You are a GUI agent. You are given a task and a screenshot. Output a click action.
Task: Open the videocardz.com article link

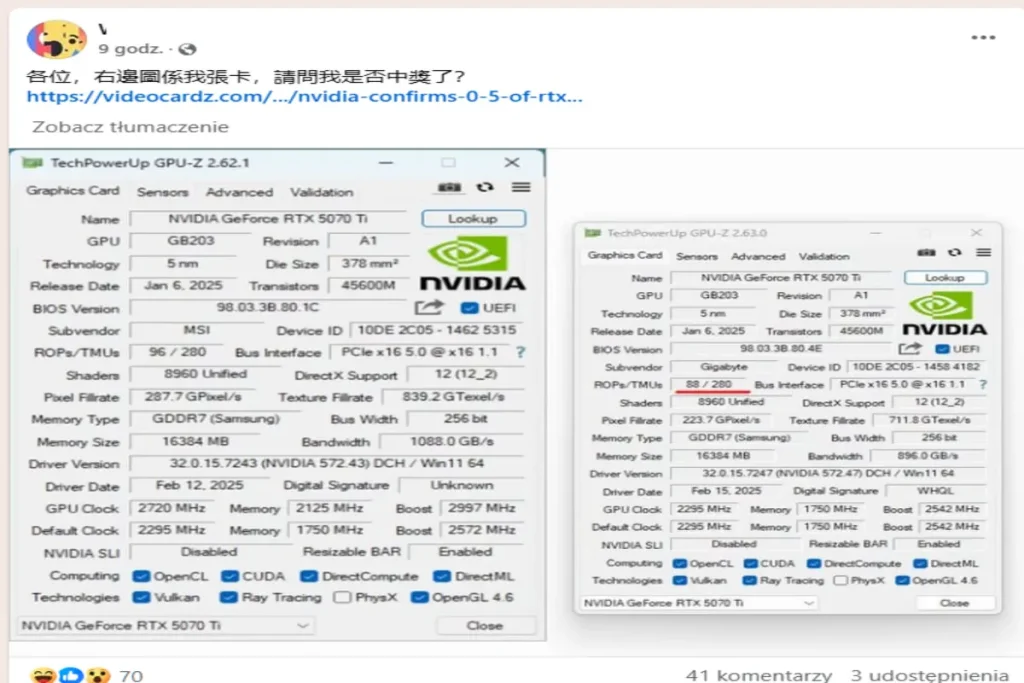pyautogui.click(x=304, y=97)
